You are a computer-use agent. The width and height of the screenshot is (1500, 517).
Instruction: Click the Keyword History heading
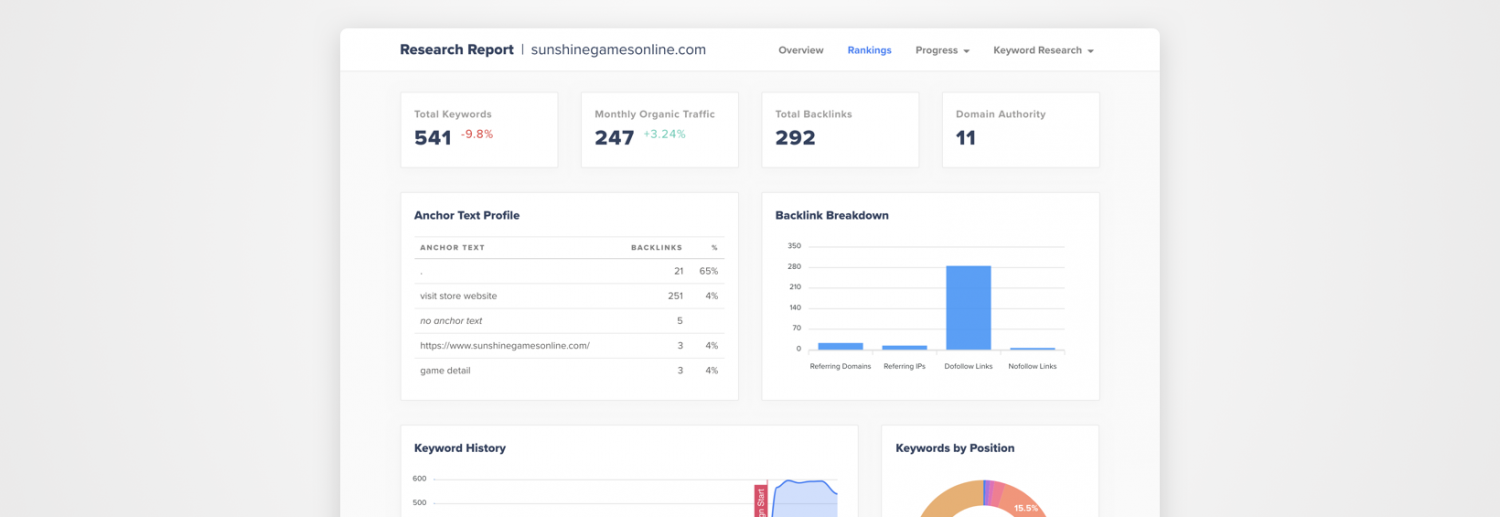[x=460, y=448]
